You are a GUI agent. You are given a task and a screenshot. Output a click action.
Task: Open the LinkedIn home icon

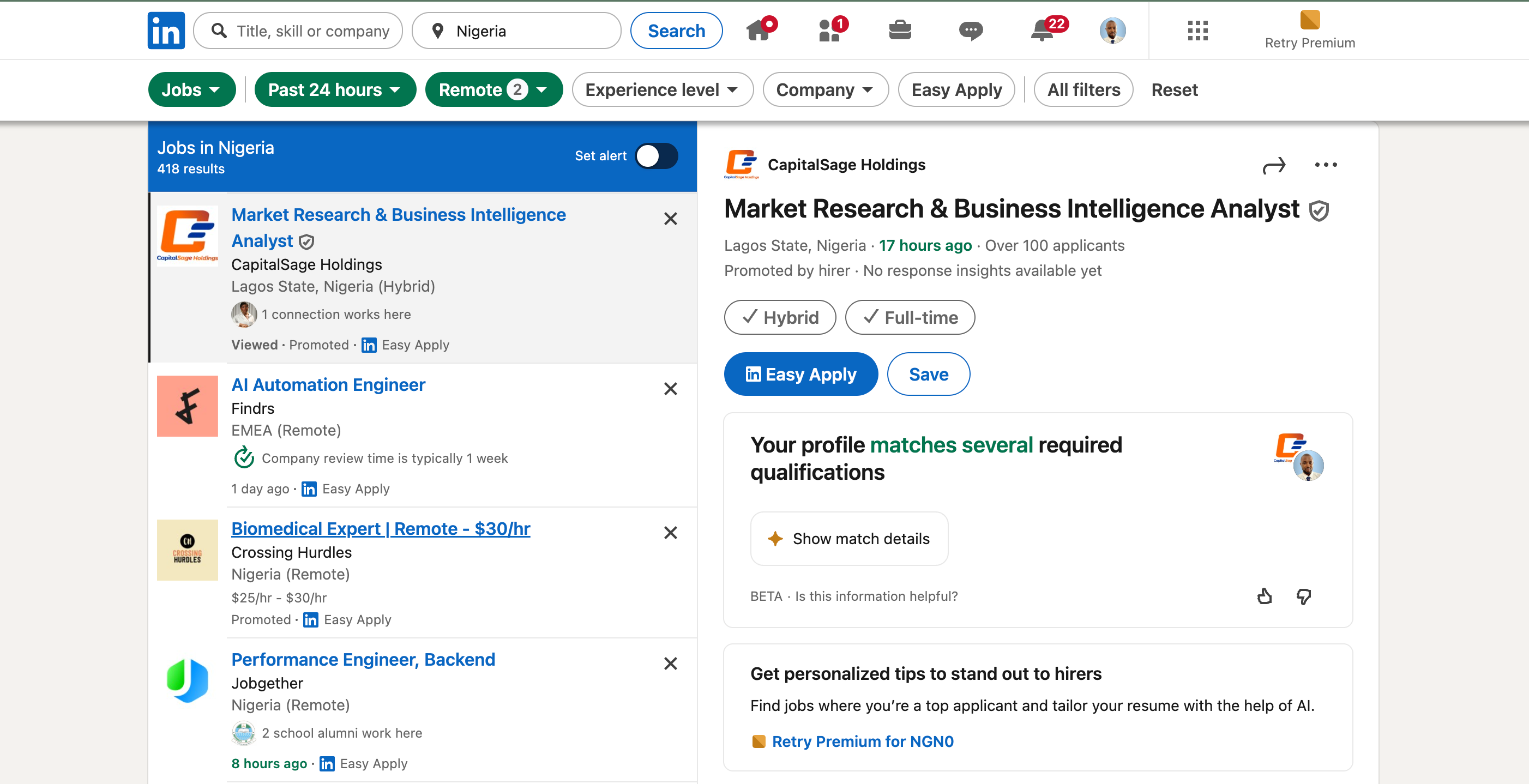pos(759,31)
